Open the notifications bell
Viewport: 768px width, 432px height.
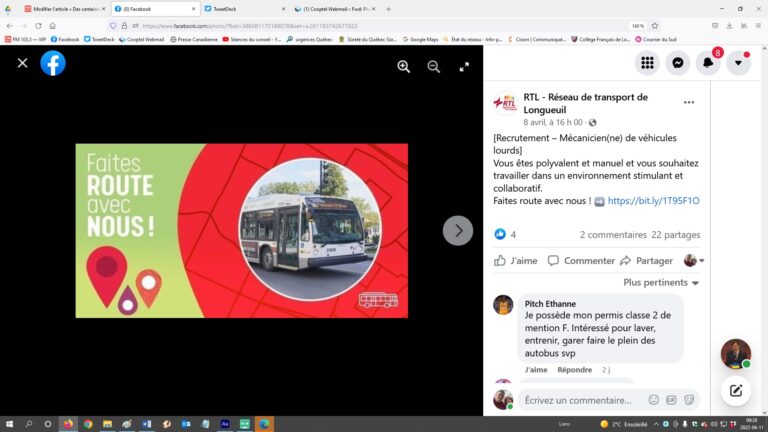click(708, 62)
